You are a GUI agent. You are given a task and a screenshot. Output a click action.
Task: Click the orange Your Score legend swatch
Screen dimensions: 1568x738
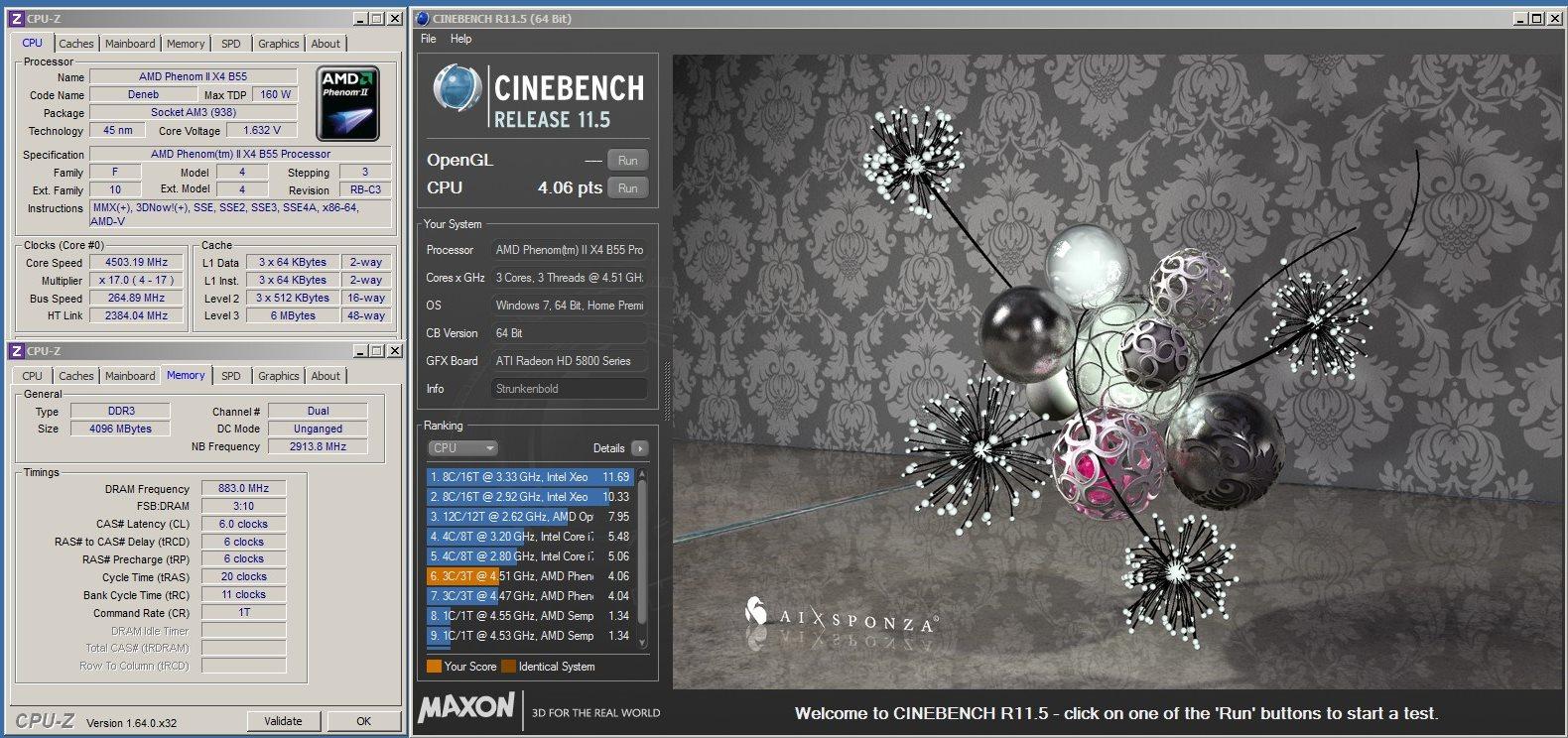point(434,667)
